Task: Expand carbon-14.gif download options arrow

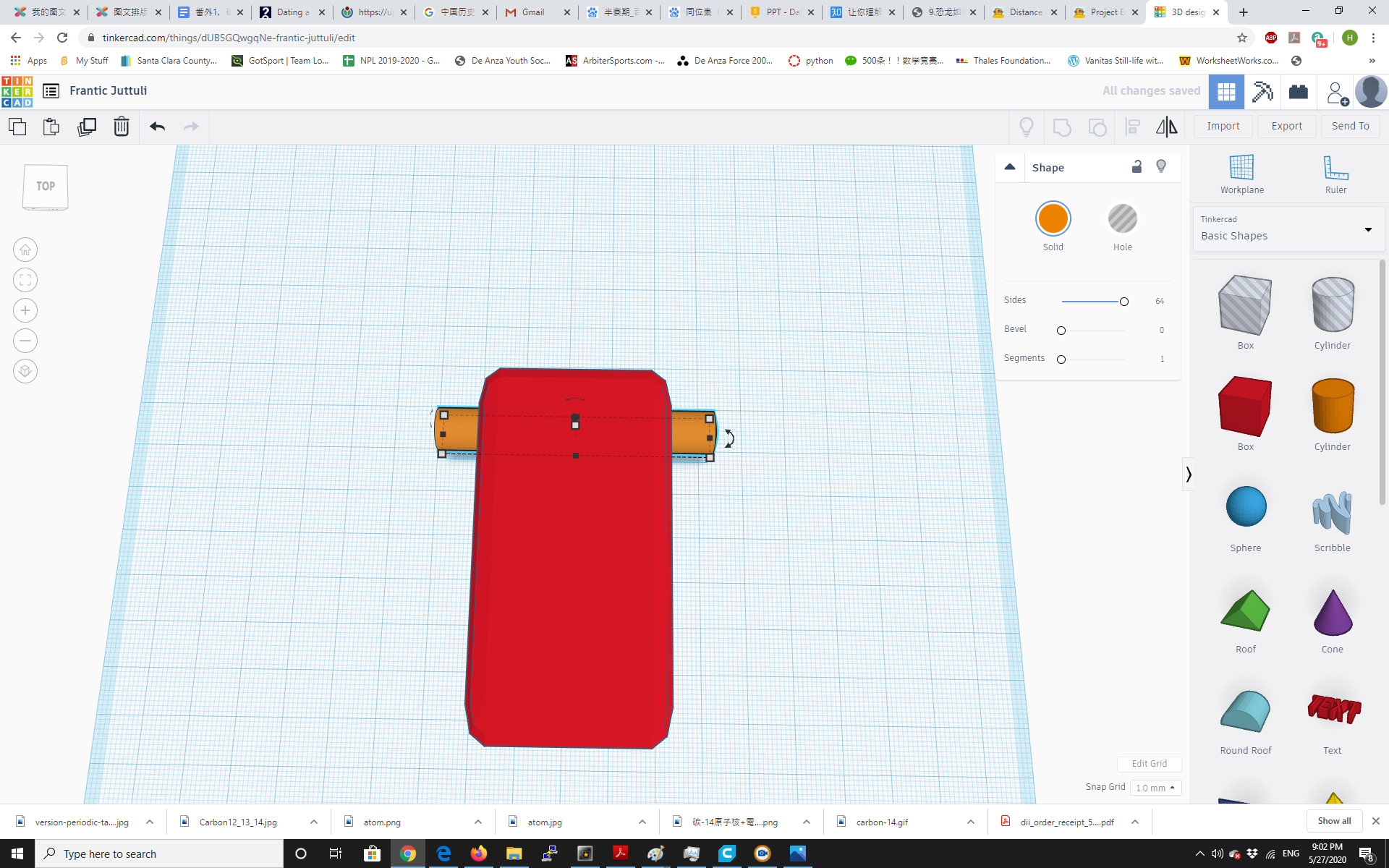Action: tap(971, 822)
